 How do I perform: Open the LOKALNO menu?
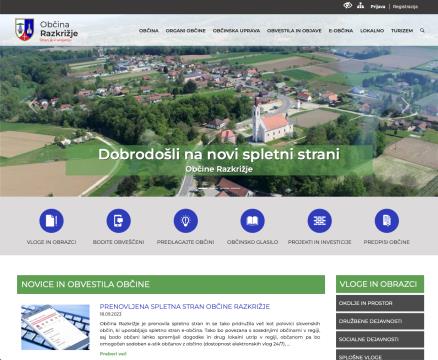click(x=372, y=30)
